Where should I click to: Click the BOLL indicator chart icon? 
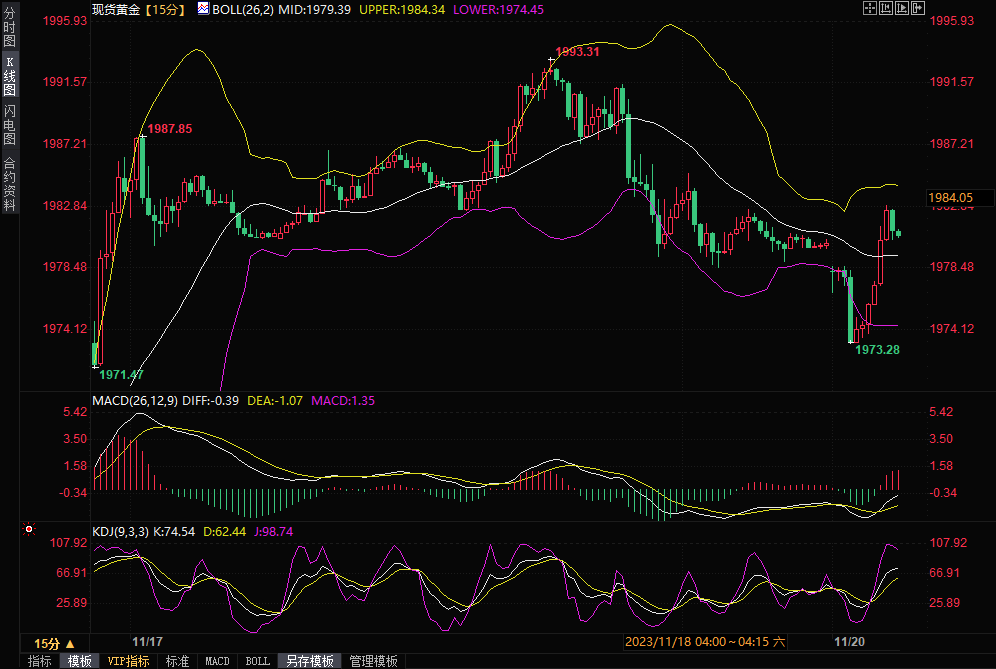[x=203, y=8]
